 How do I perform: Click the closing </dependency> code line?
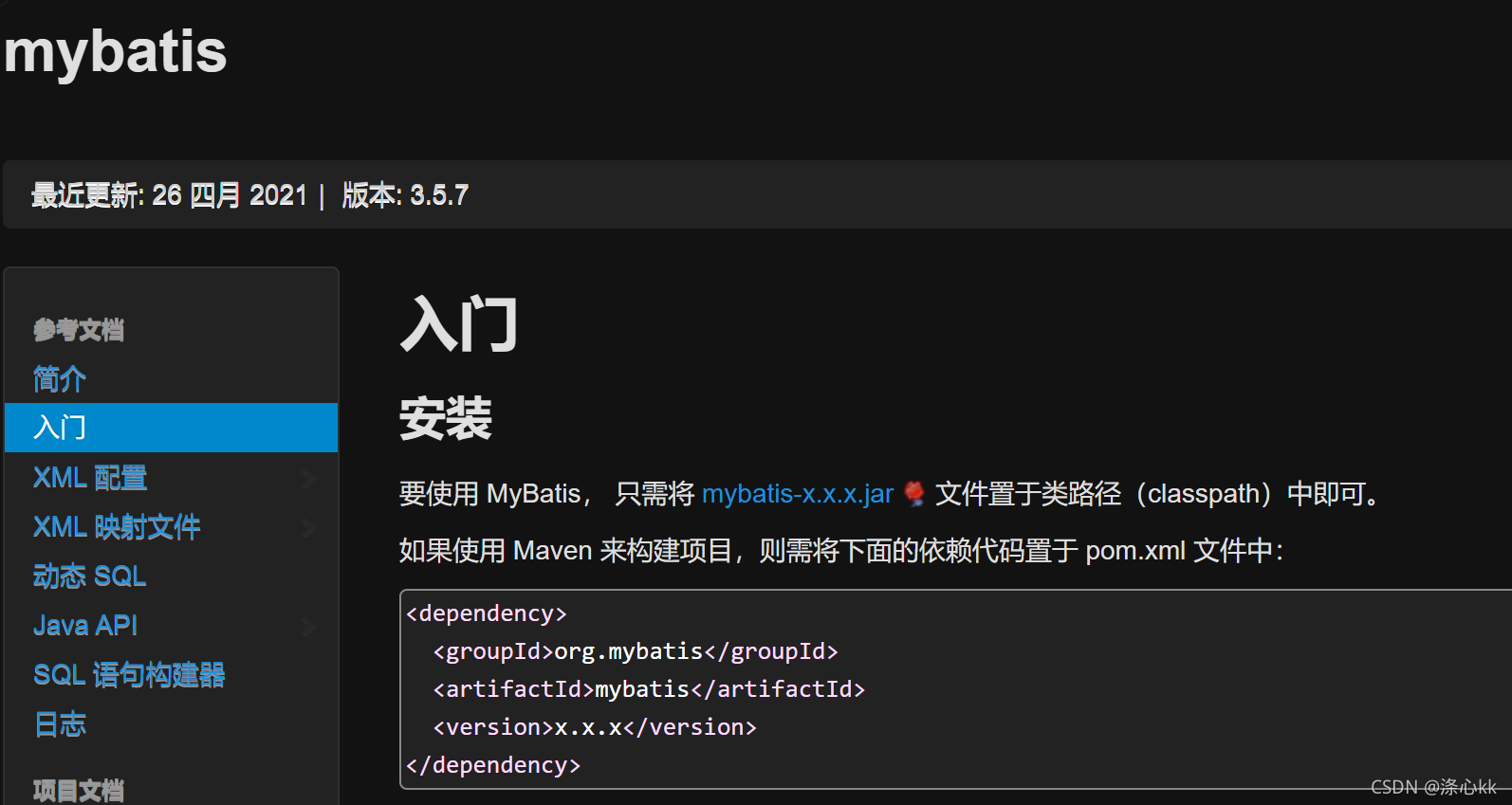tap(493, 765)
